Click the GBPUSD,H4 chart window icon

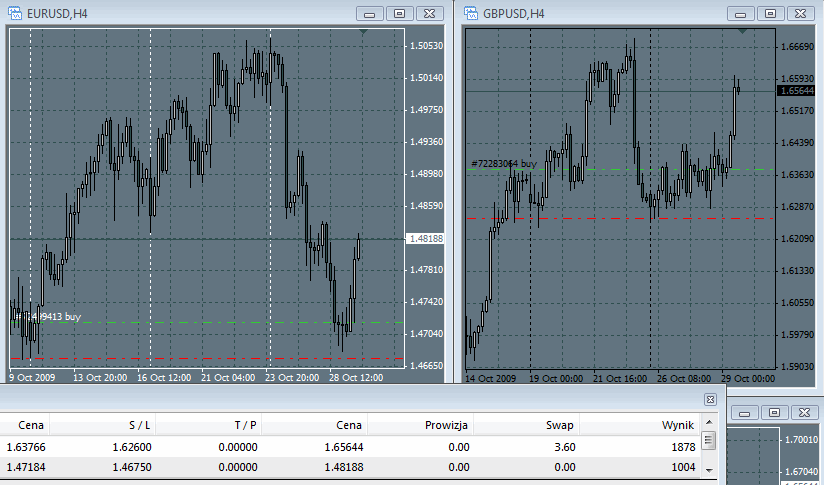click(471, 13)
